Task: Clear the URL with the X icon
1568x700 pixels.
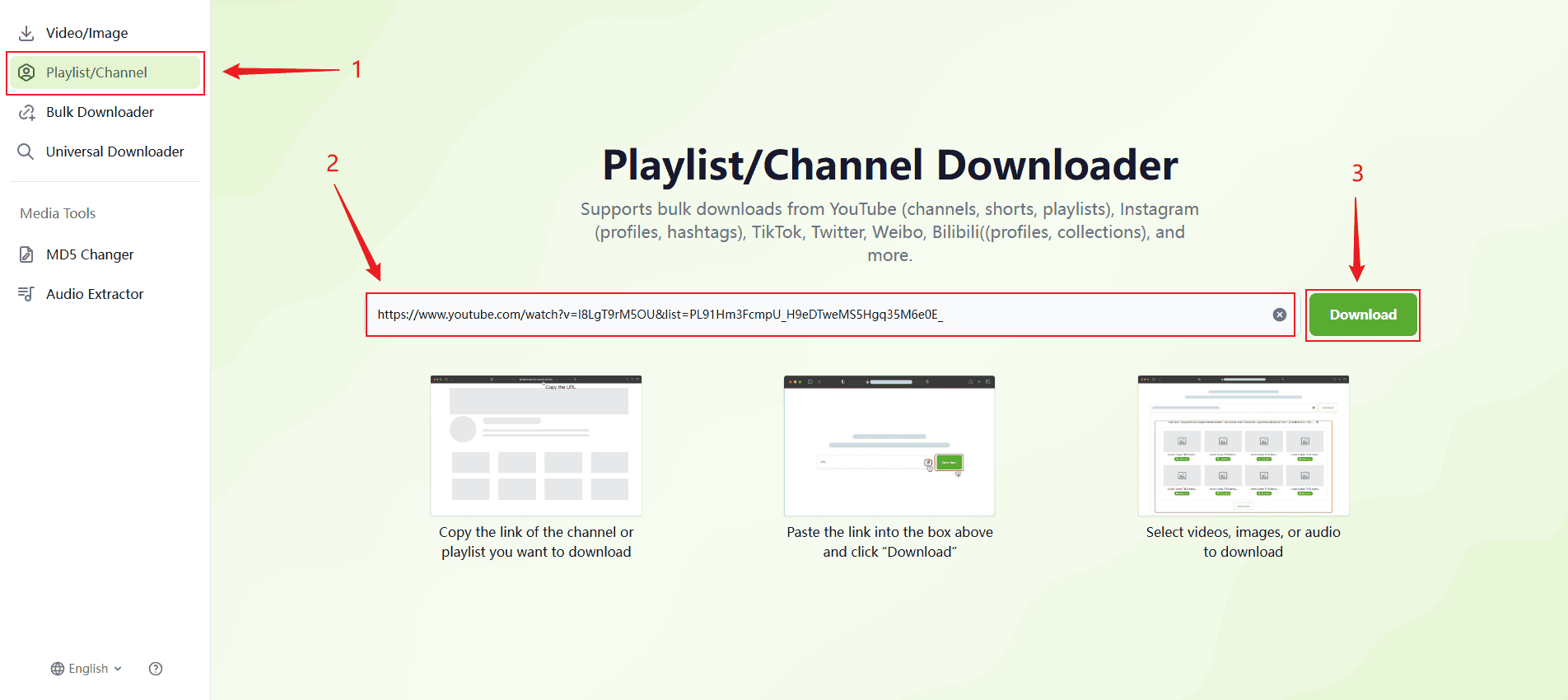Action: pos(1280,315)
